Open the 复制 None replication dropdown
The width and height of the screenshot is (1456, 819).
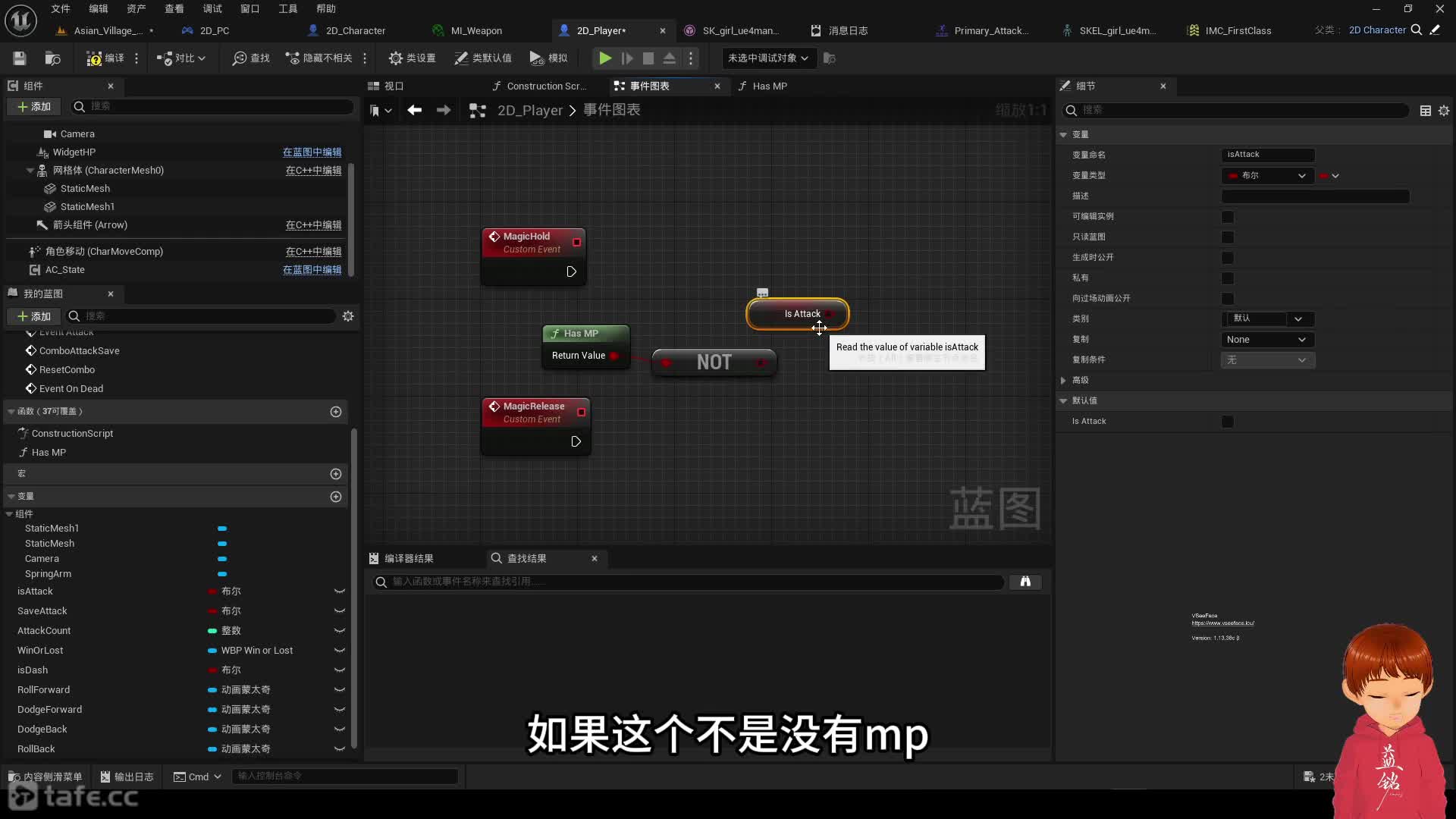1267,340
